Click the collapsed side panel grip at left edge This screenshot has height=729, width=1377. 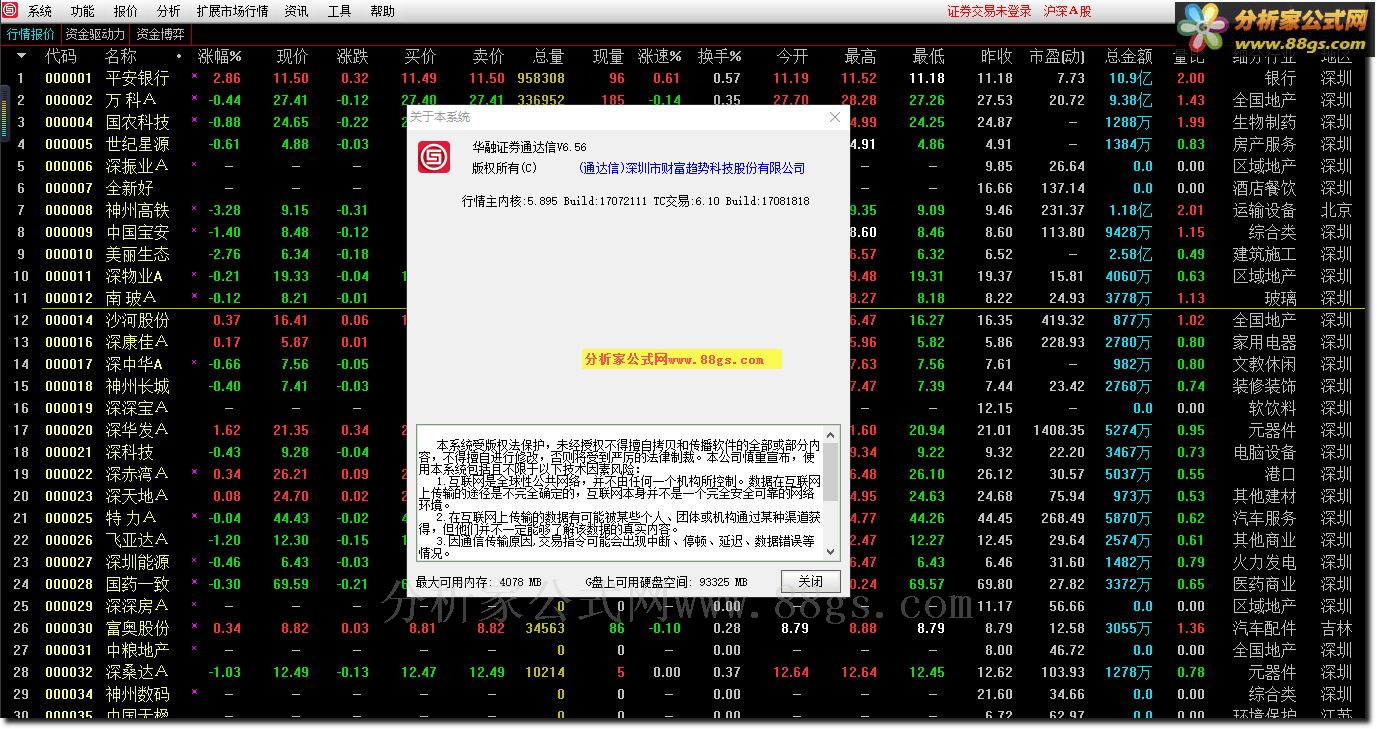[4, 113]
